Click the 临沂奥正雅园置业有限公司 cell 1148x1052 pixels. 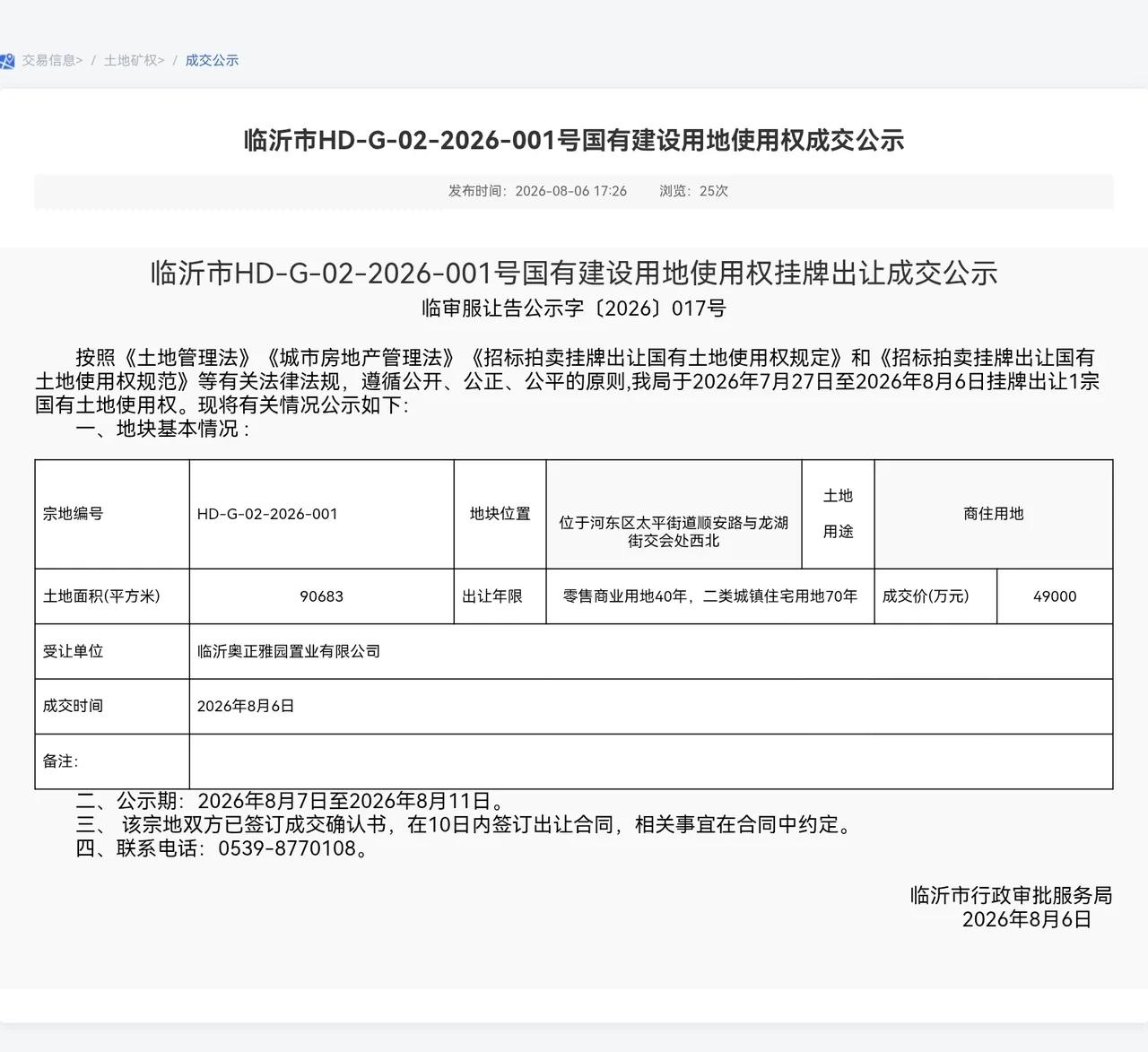[x=650, y=651]
